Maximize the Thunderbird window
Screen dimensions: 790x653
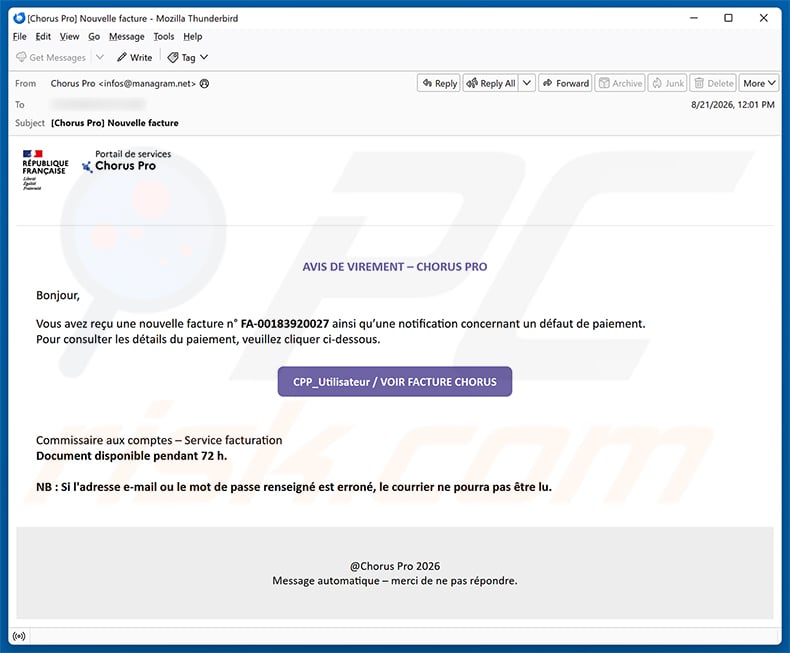pyautogui.click(x=729, y=18)
